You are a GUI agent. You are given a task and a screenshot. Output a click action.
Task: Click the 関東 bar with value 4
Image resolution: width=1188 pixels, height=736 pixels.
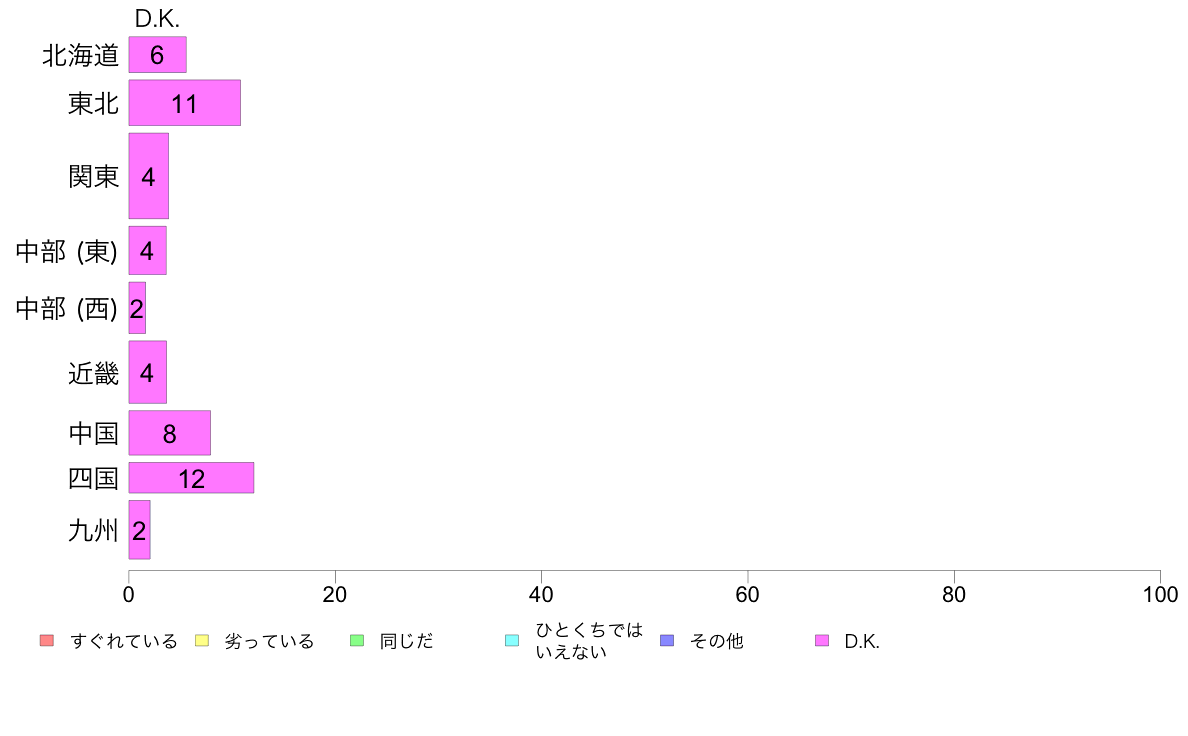148,176
